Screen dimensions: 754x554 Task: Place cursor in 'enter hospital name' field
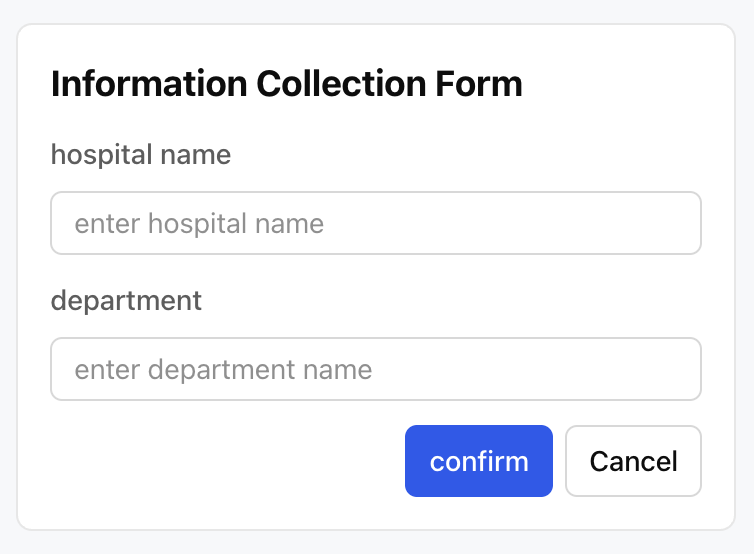(x=376, y=223)
